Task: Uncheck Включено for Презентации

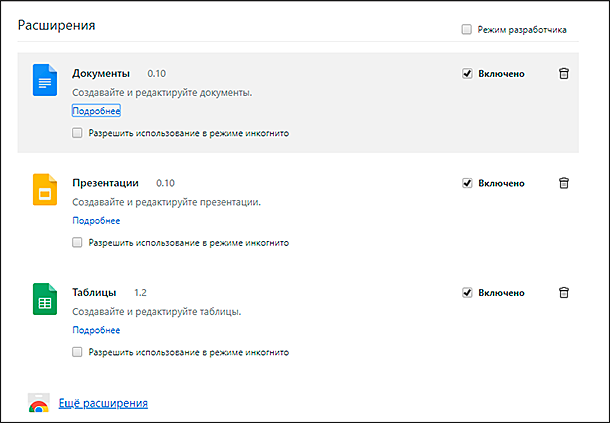Action: pyautogui.click(x=467, y=183)
